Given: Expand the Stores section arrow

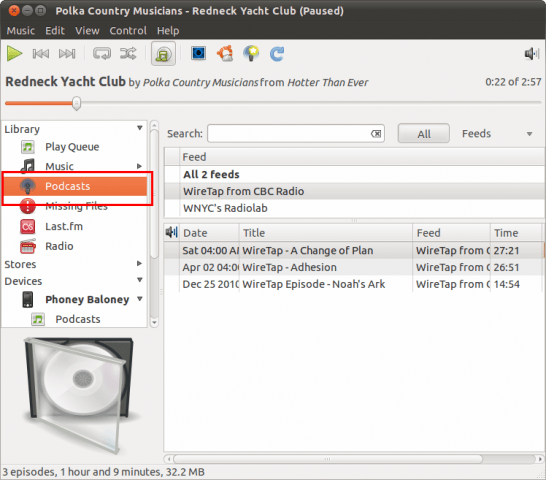Looking at the screenshot, I should click(x=139, y=263).
